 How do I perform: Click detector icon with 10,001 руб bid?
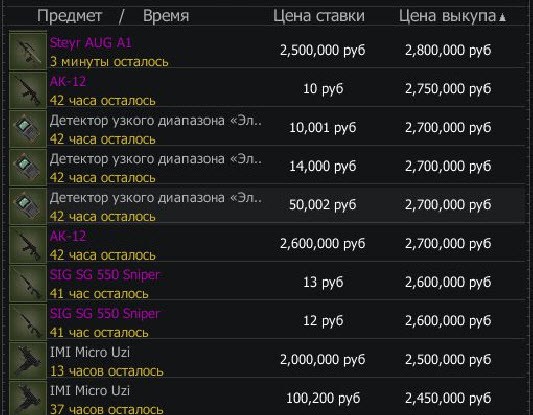(x=28, y=129)
